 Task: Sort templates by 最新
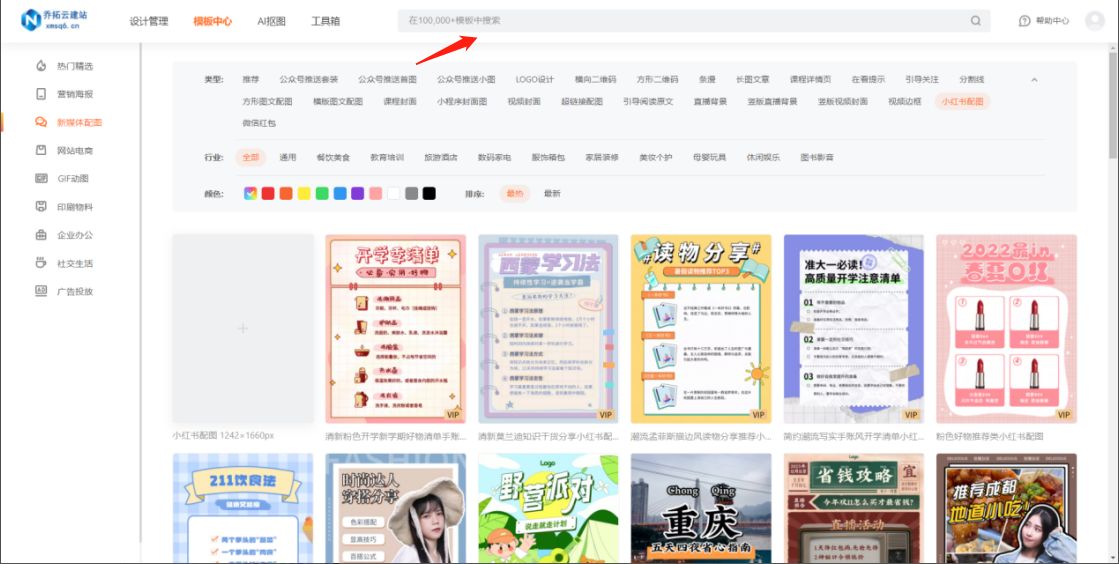[552, 193]
